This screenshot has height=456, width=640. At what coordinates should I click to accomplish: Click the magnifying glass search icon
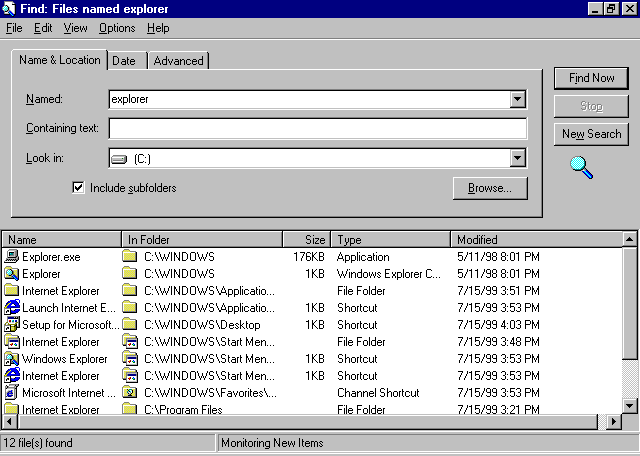[581, 167]
